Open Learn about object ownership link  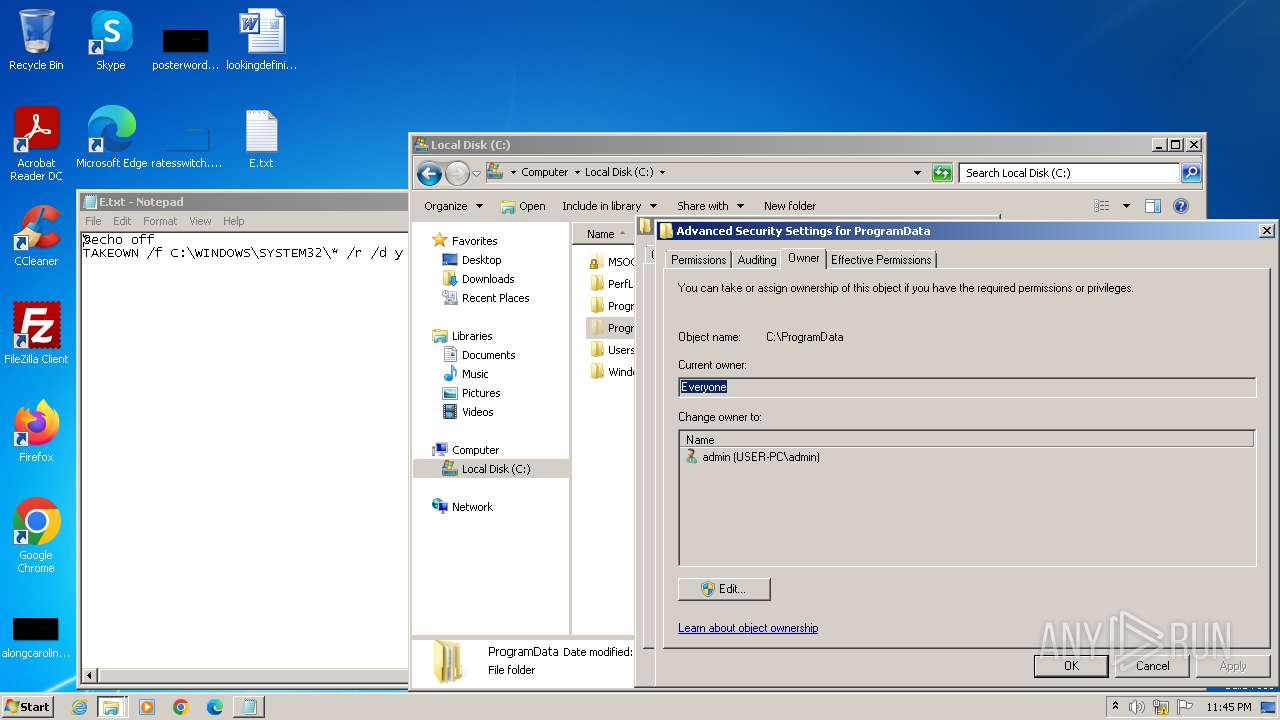(x=748, y=628)
